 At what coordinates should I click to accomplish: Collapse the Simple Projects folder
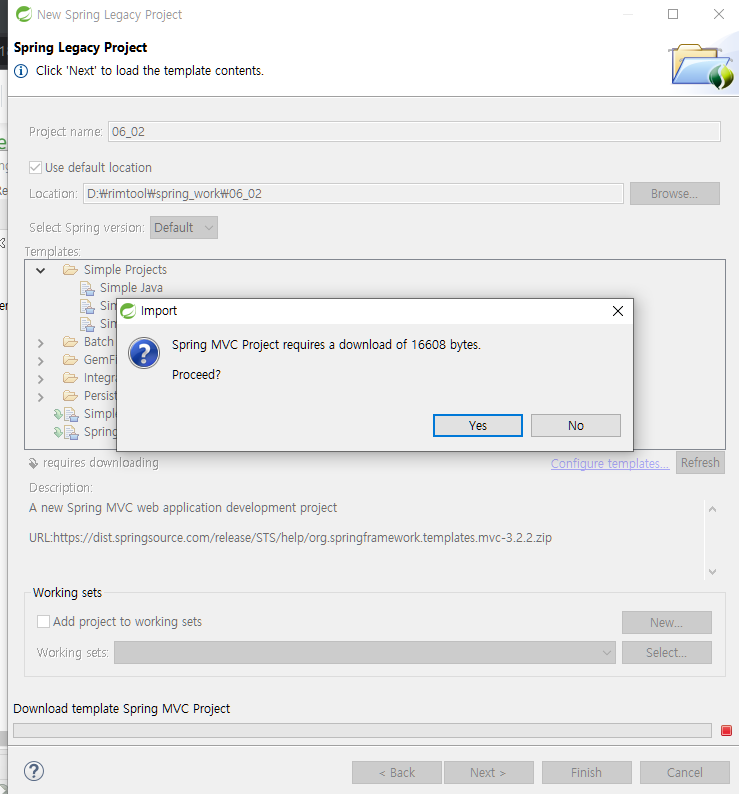41,270
